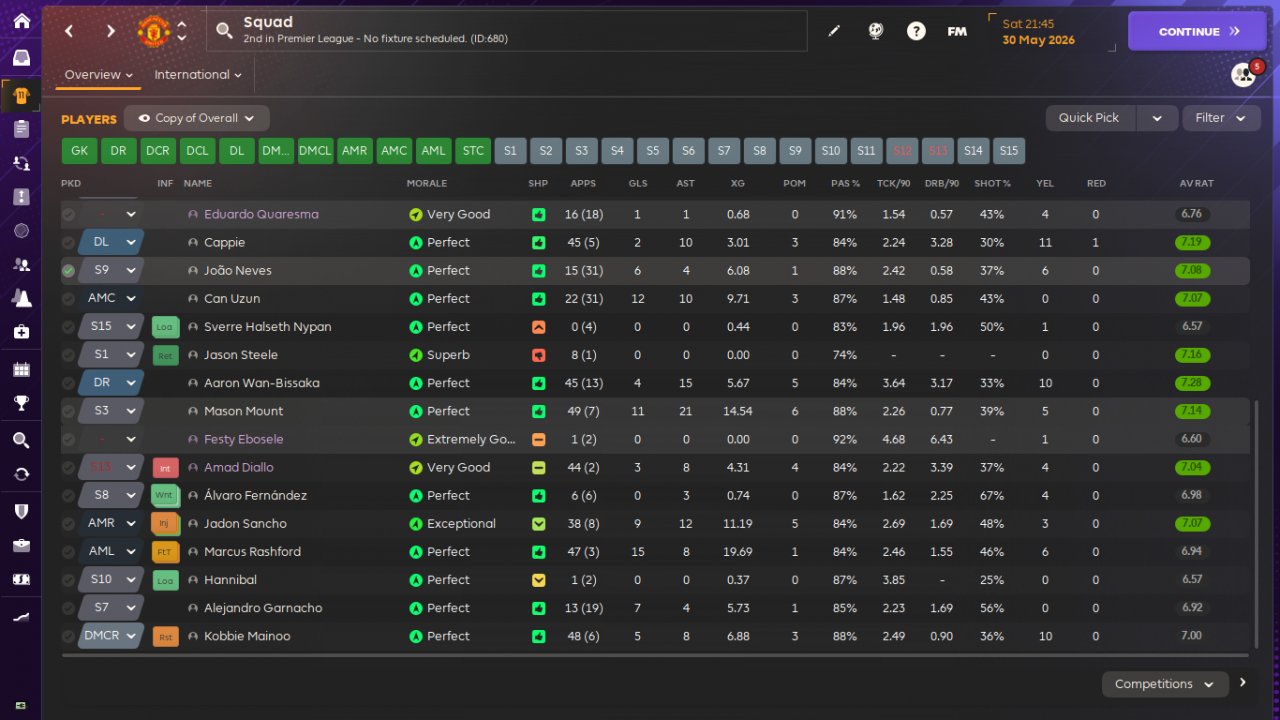
Task: Select the S1 substitute slot
Action: coord(510,151)
